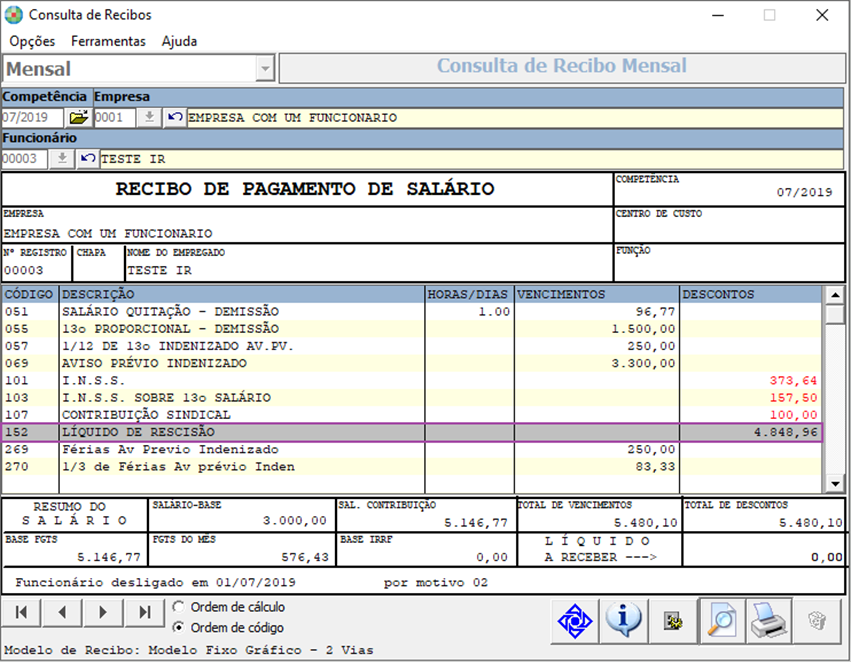Open the Empresa code dropdown arrow
The image size is (851, 662).
[149, 117]
